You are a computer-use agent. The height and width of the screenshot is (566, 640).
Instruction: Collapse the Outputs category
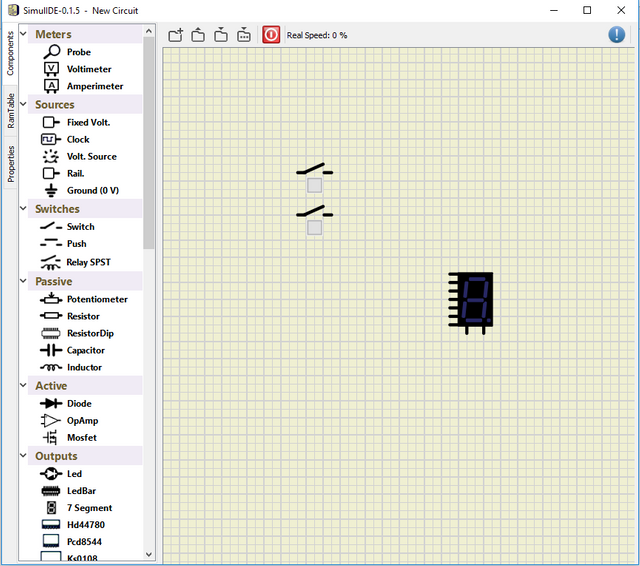pyautogui.click(x=23, y=455)
